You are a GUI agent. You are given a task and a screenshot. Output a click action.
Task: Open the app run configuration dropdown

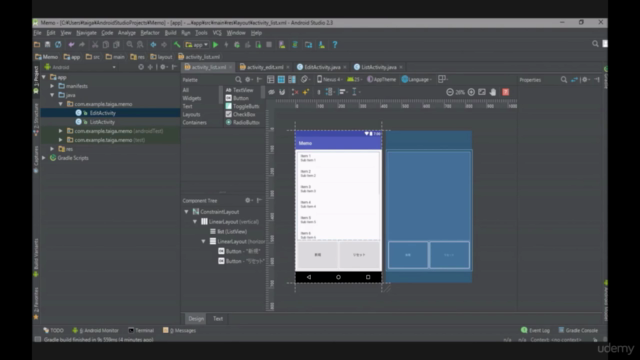coord(197,44)
